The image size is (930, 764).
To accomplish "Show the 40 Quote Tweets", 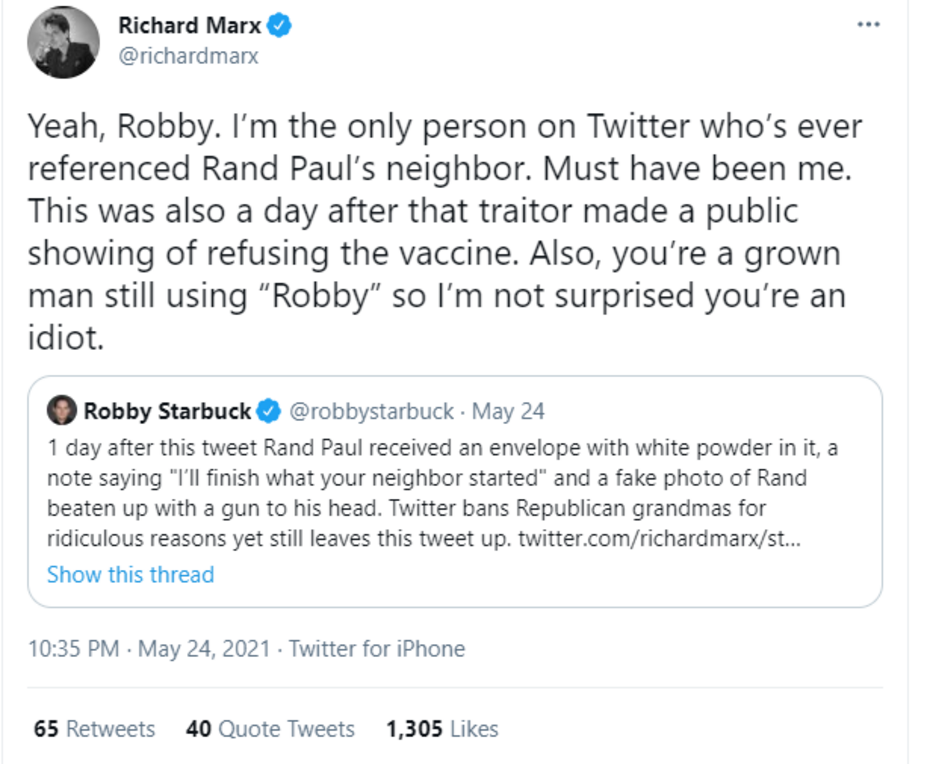I will click(x=270, y=729).
